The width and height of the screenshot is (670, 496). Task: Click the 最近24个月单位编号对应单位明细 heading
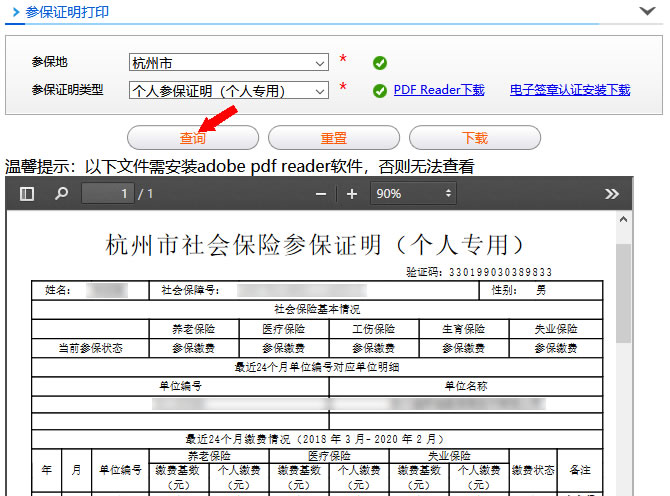tap(317, 367)
